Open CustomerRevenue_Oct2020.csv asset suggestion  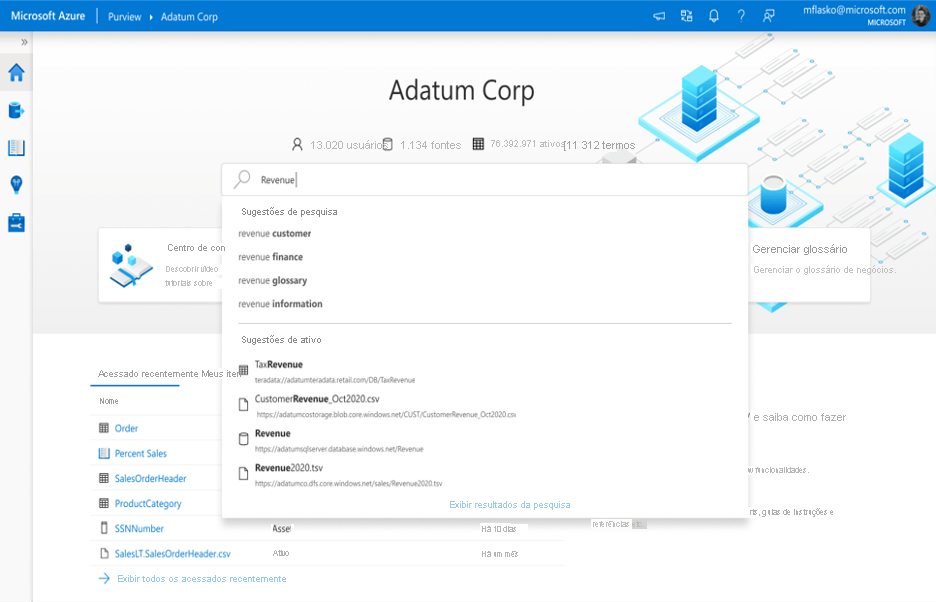pos(377,406)
